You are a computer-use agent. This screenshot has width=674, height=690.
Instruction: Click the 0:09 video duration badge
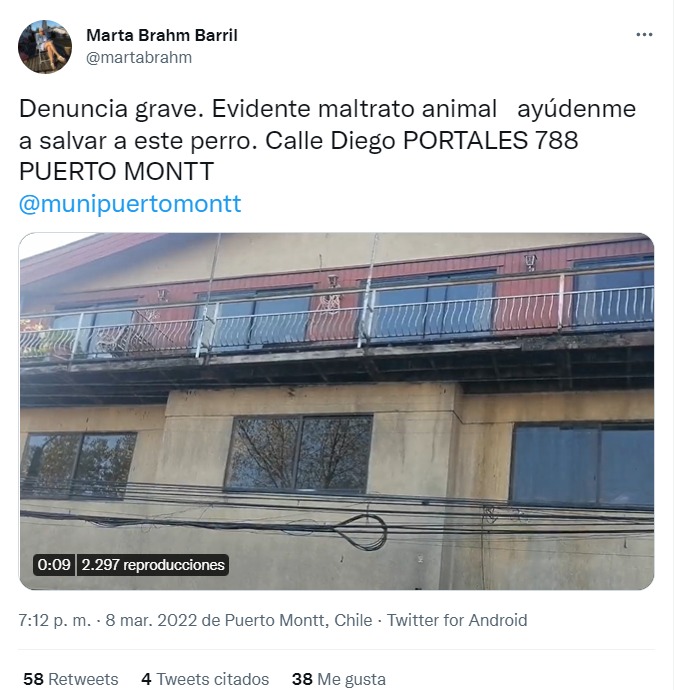[x=54, y=565]
